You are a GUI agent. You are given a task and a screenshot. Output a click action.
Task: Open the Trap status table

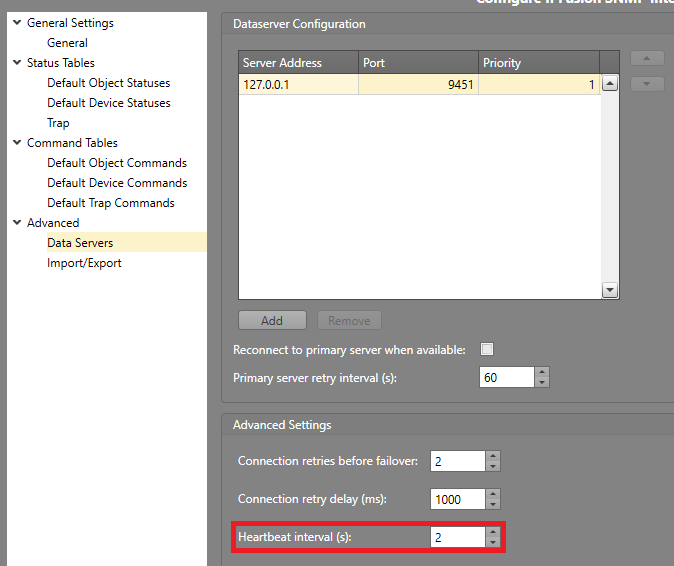(x=58, y=123)
